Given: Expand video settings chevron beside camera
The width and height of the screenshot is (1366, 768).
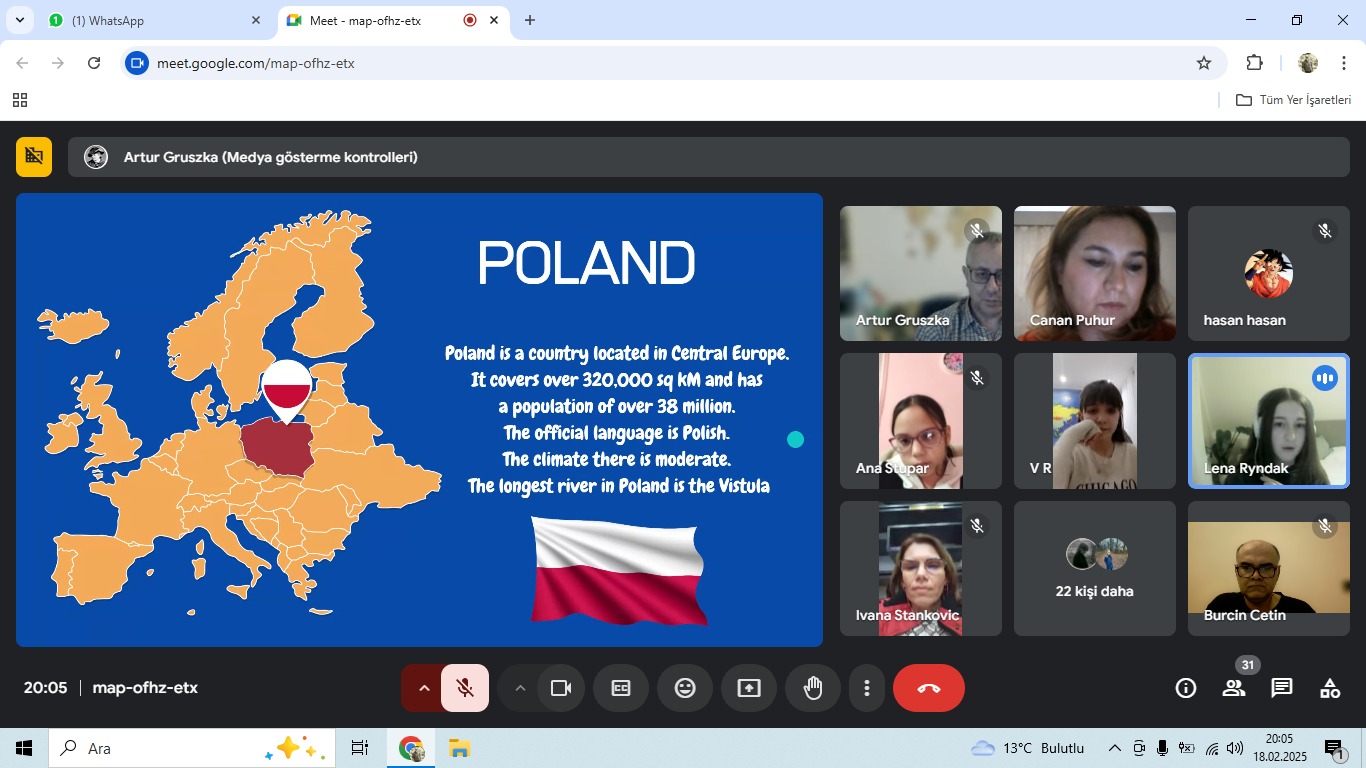Looking at the screenshot, I should tap(519, 688).
